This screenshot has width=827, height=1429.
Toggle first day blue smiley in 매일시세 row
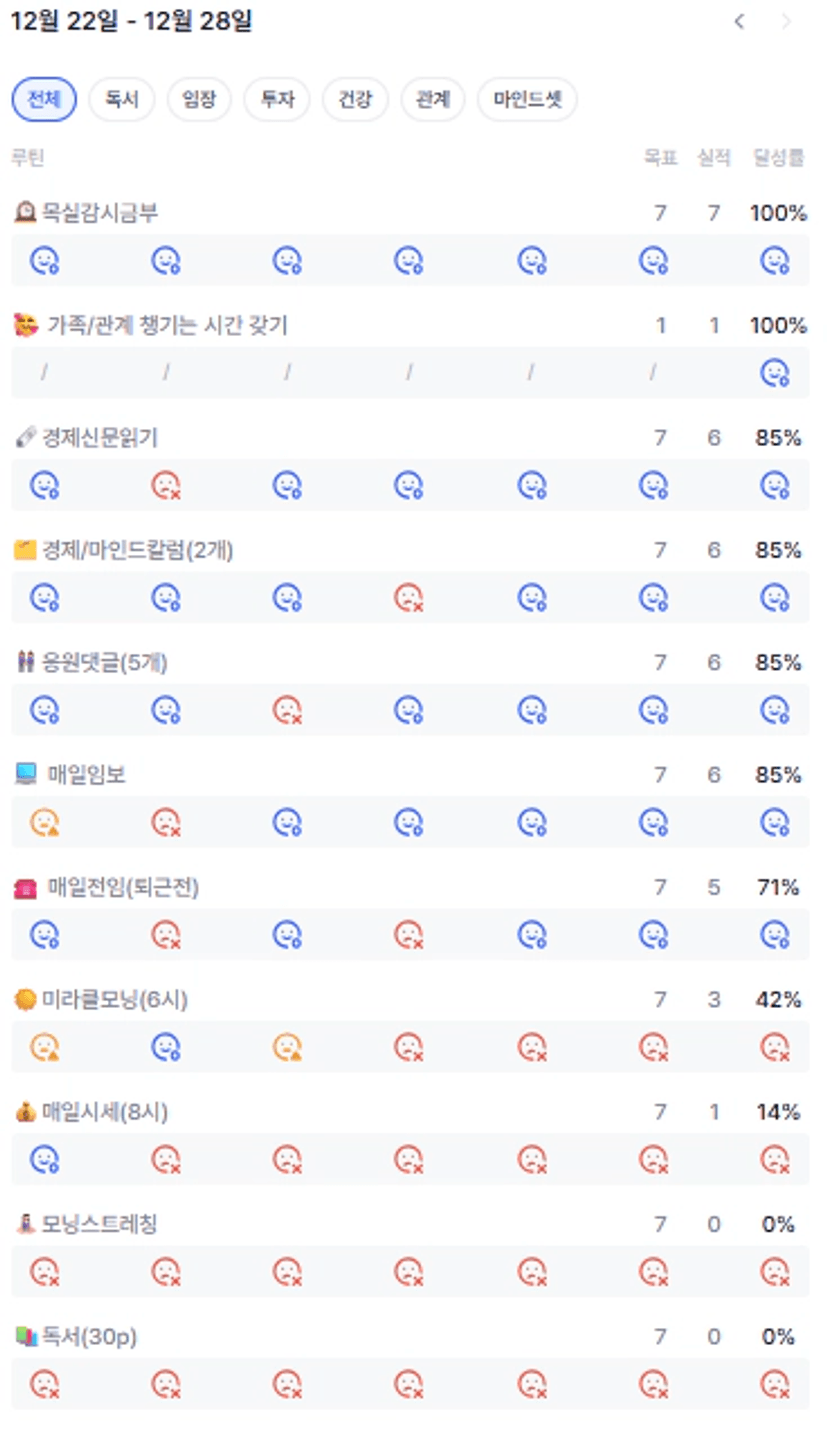click(44, 1160)
